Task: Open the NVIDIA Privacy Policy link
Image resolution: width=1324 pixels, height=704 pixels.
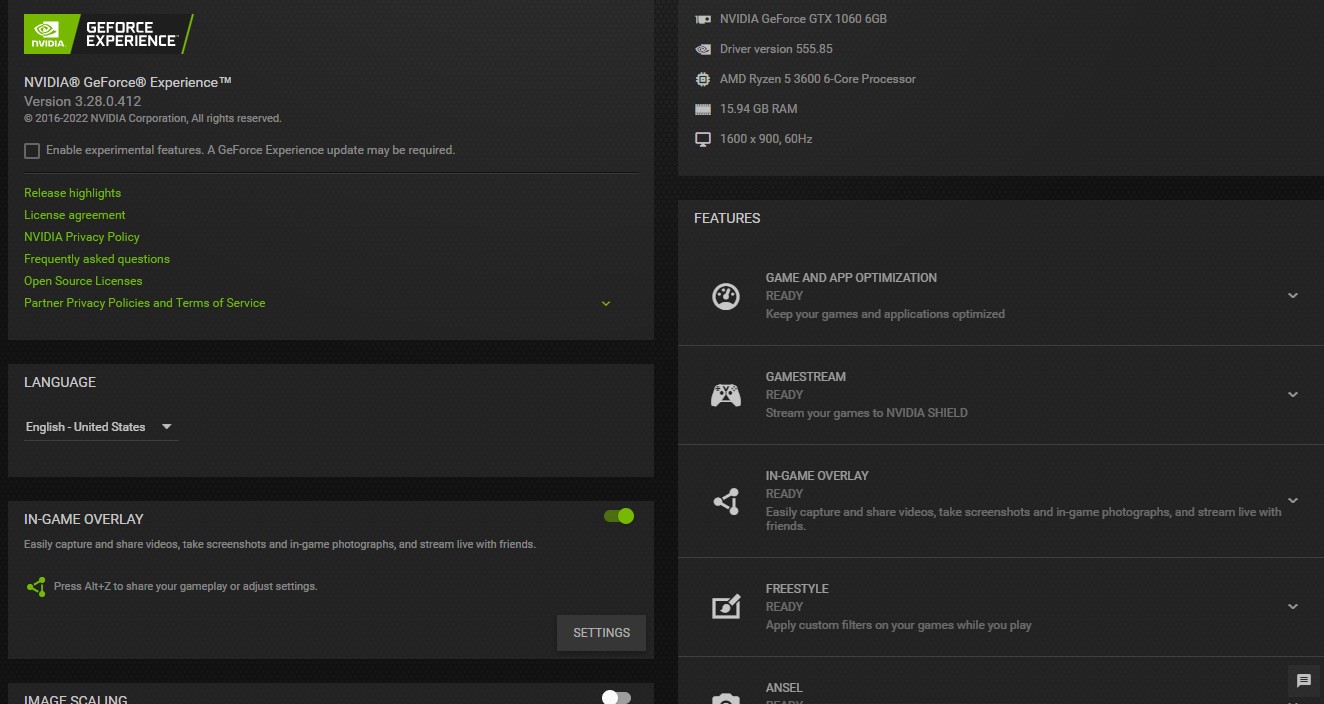Action: pos(81,236)
